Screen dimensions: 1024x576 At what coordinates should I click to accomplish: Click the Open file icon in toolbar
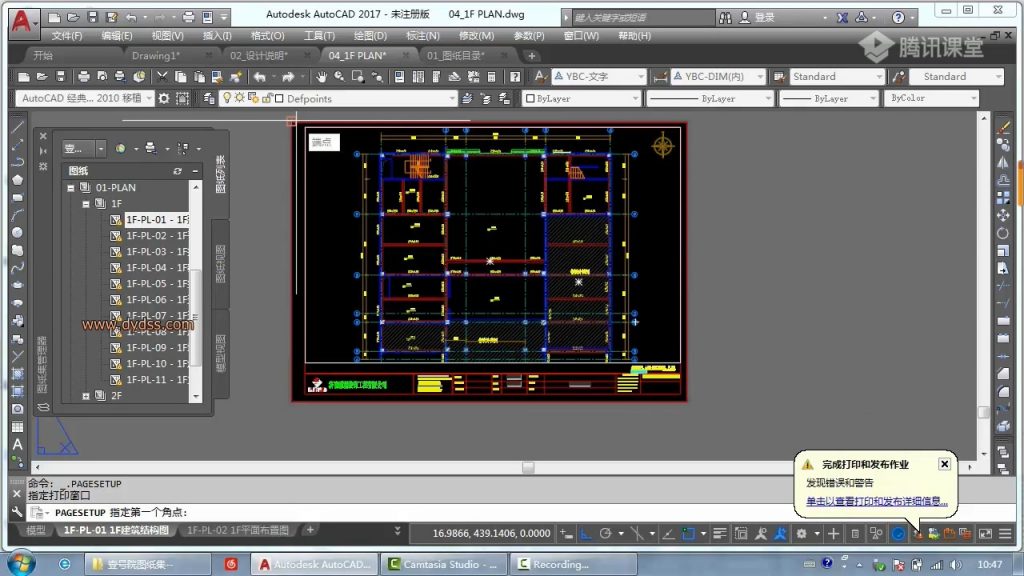[42, 77]
